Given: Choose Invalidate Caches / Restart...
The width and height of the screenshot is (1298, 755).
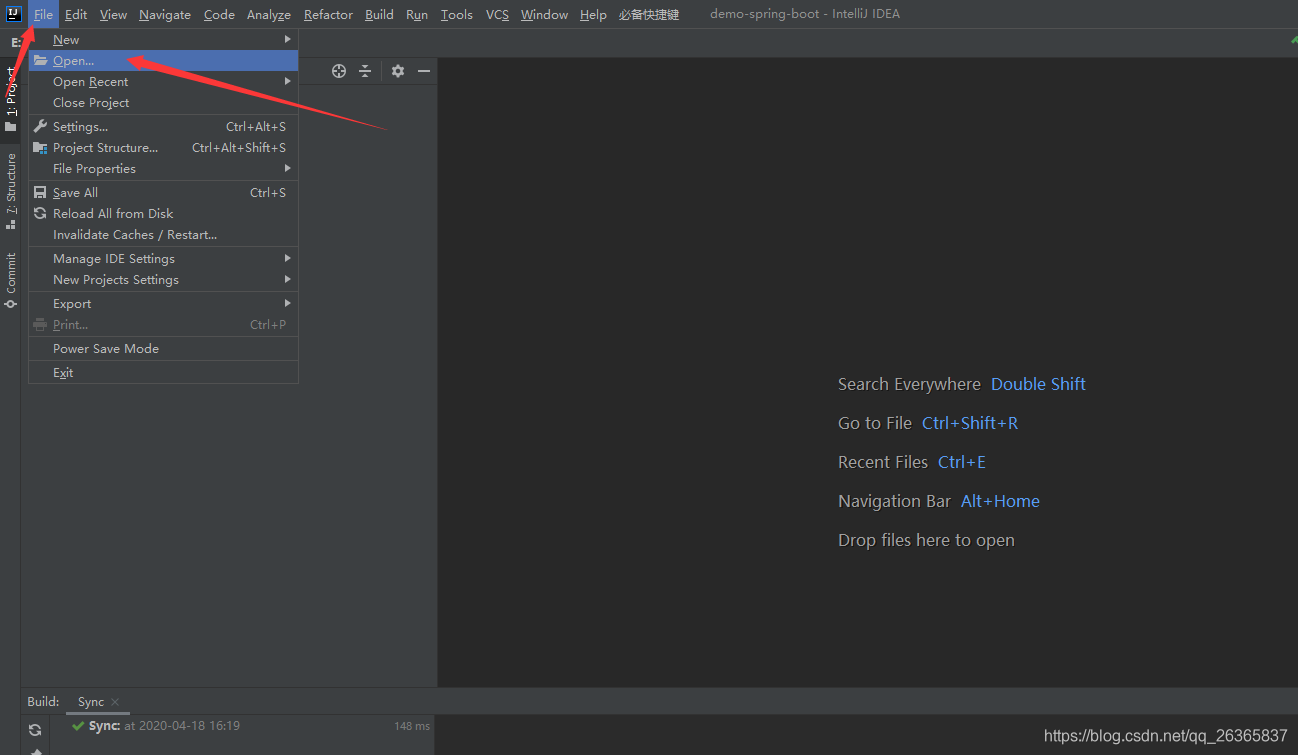Looking at the screenshot, I should 163,235.
